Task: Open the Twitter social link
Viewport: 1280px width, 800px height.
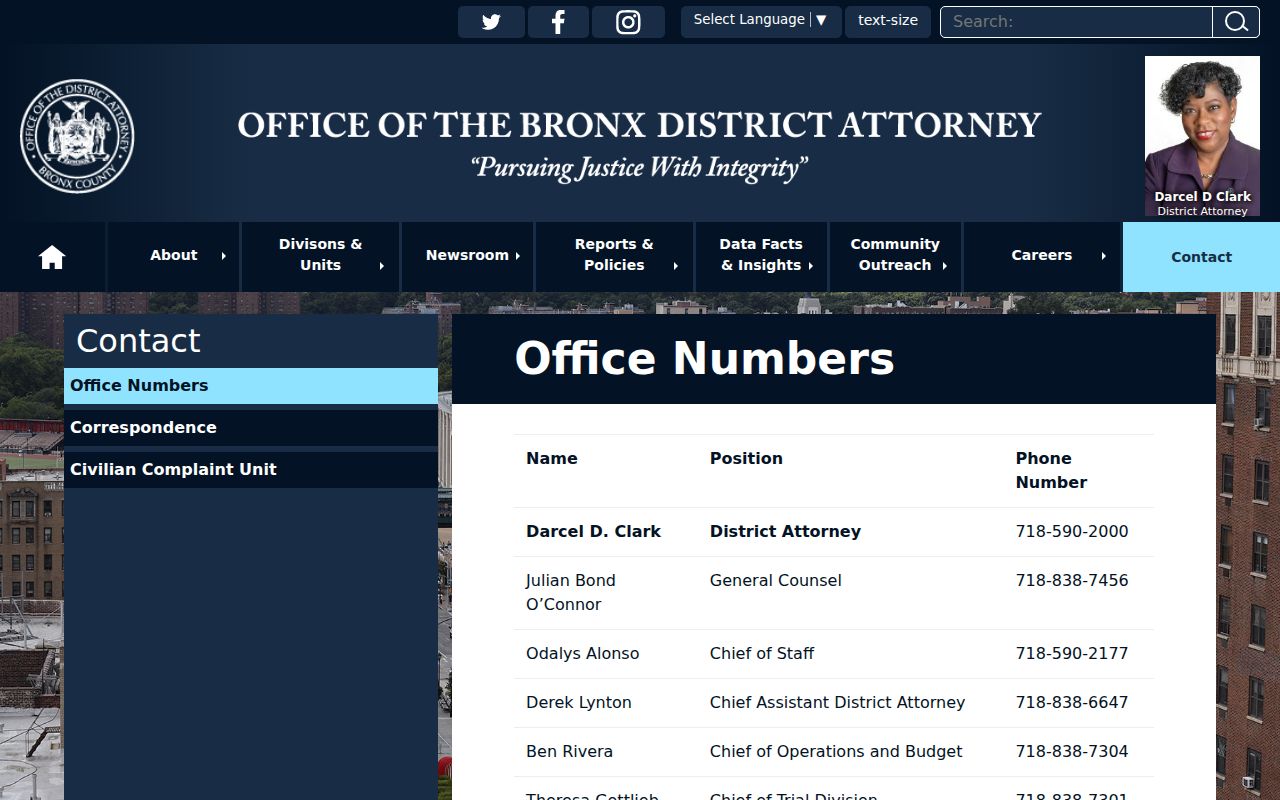Action: pos(491,22)
